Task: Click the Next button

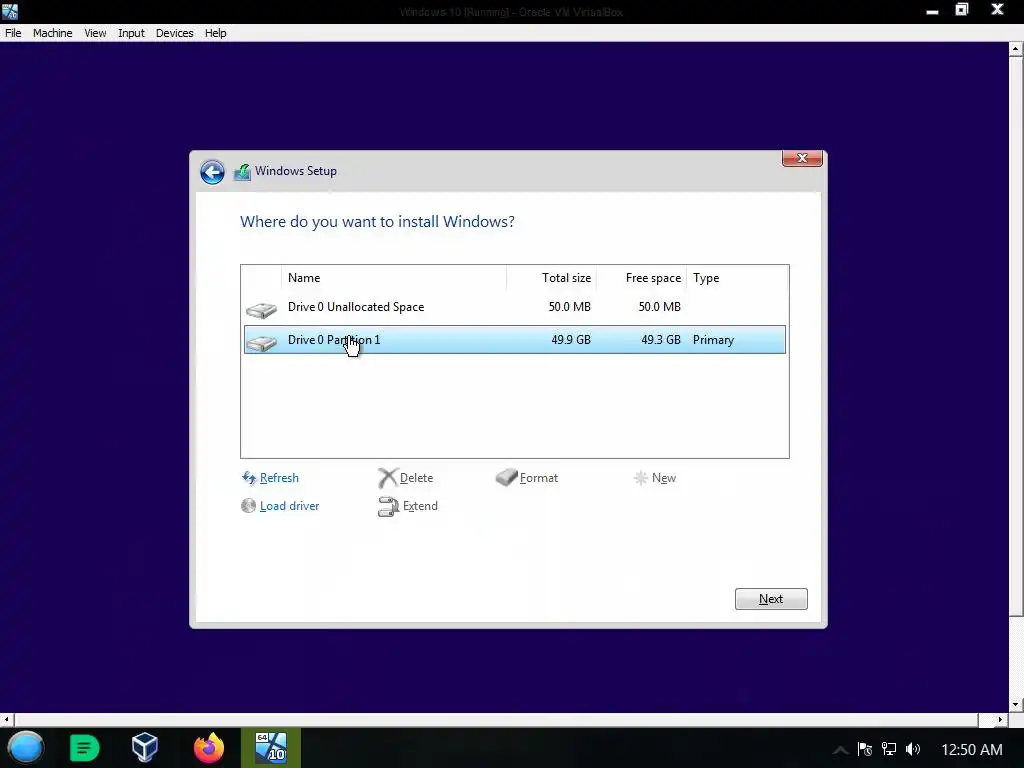Action: [771, 599]
